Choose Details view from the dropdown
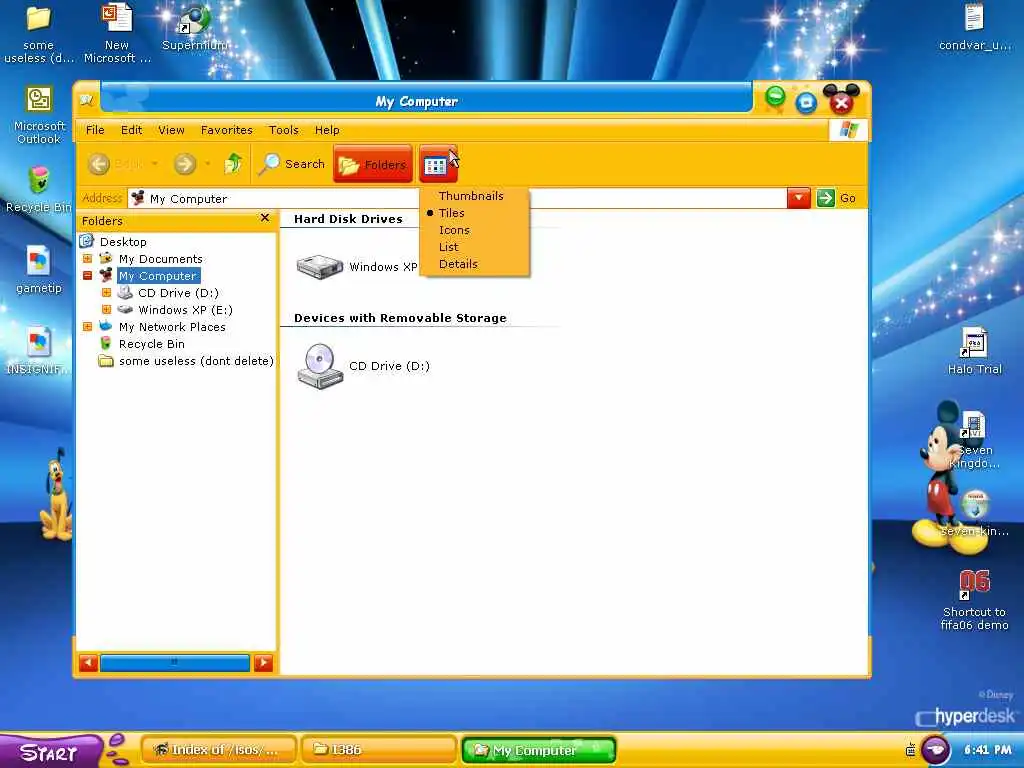Image resolution: width=1024 pixels, height=768 pixels. tap(458, 264)
